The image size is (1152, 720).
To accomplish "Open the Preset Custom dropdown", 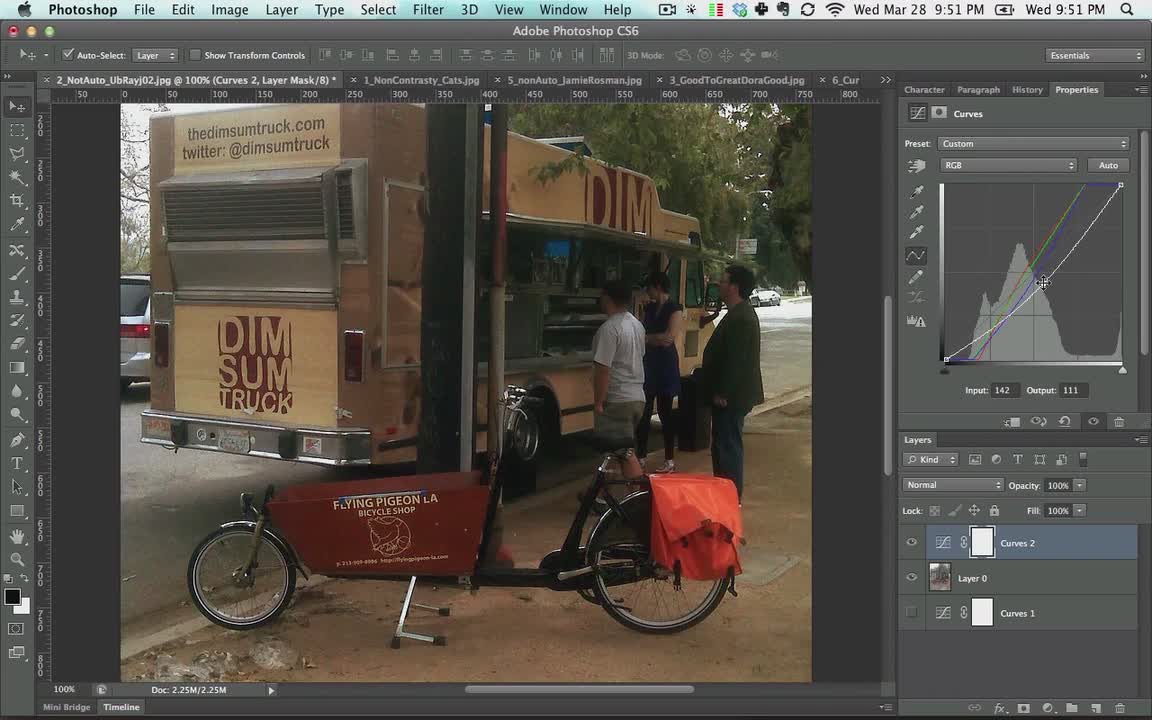I will point(1033,144).
